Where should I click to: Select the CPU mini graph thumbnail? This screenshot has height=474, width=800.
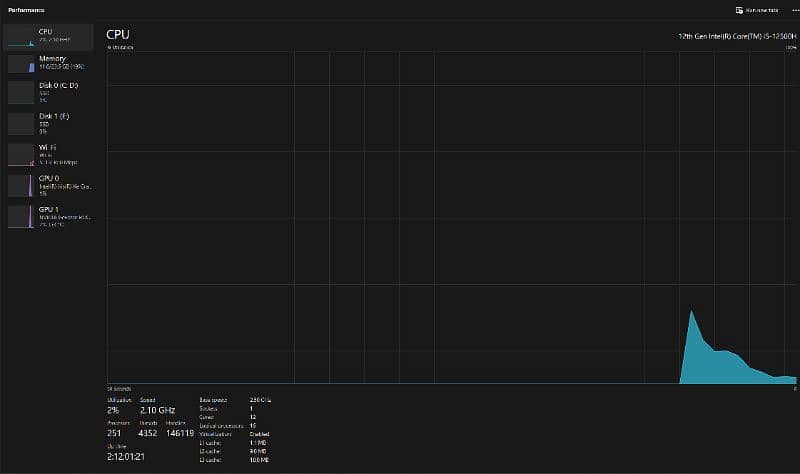[20, 36]
